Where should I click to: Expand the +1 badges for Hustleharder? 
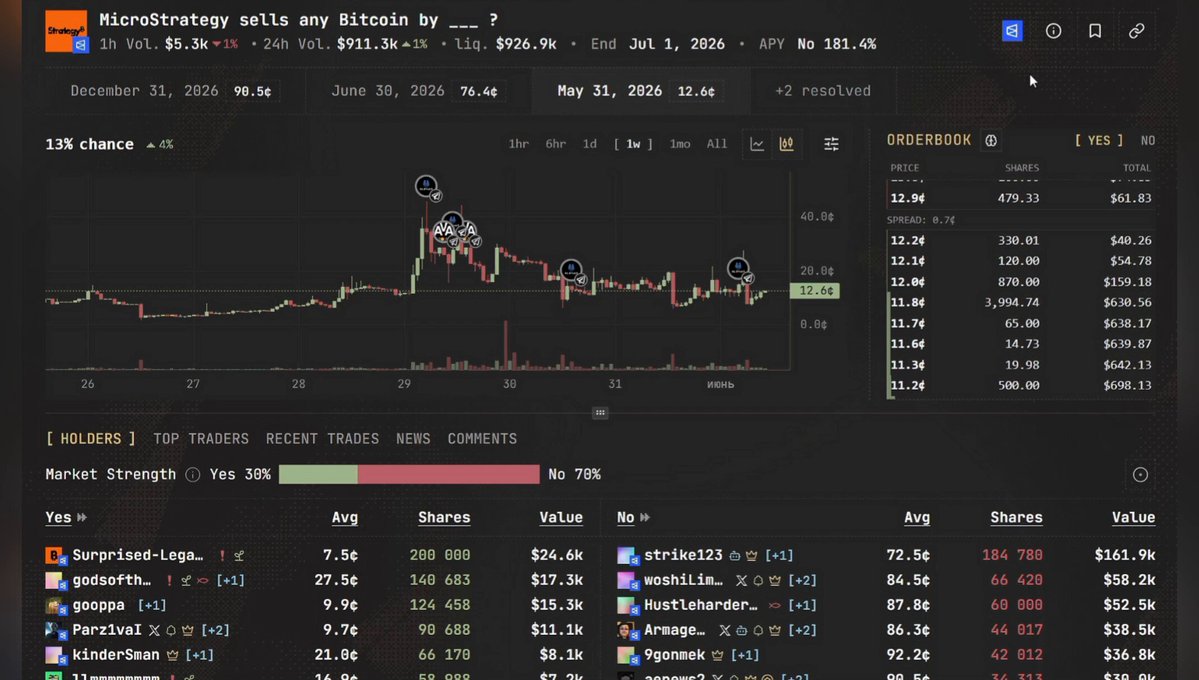802,605
